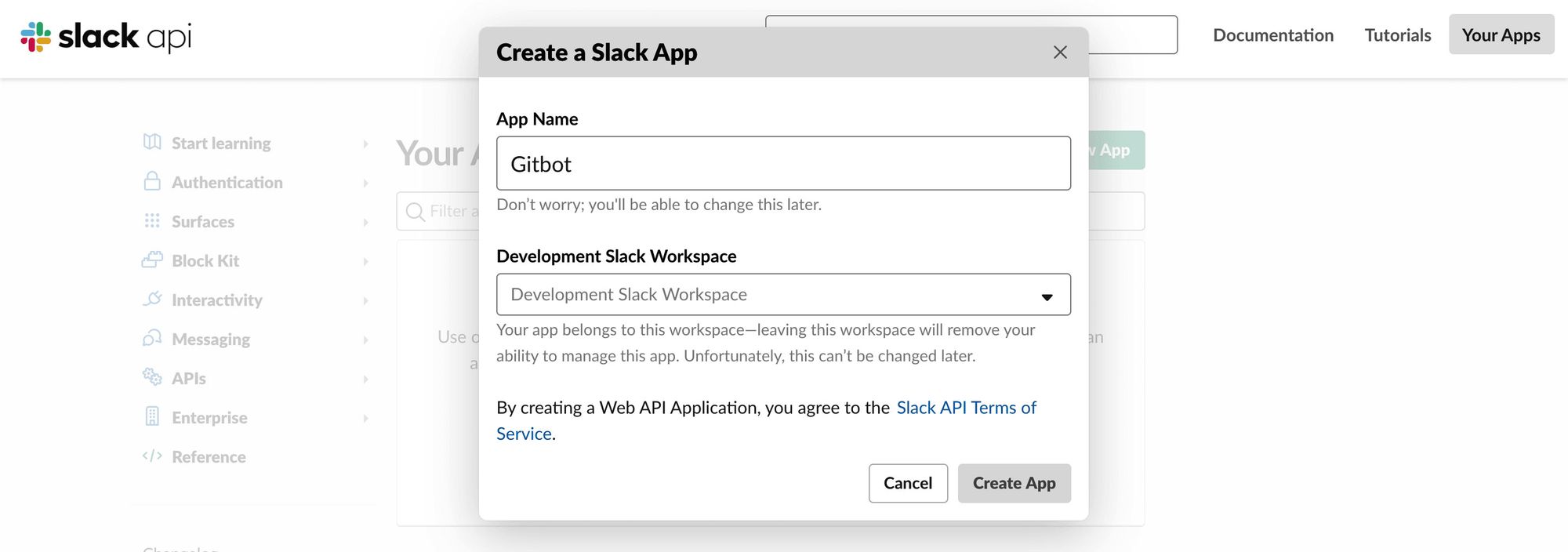Click the Cancel button
The width and height of the screenshot is (1568, 552).
pyautogui.click(x=908, y=483)
